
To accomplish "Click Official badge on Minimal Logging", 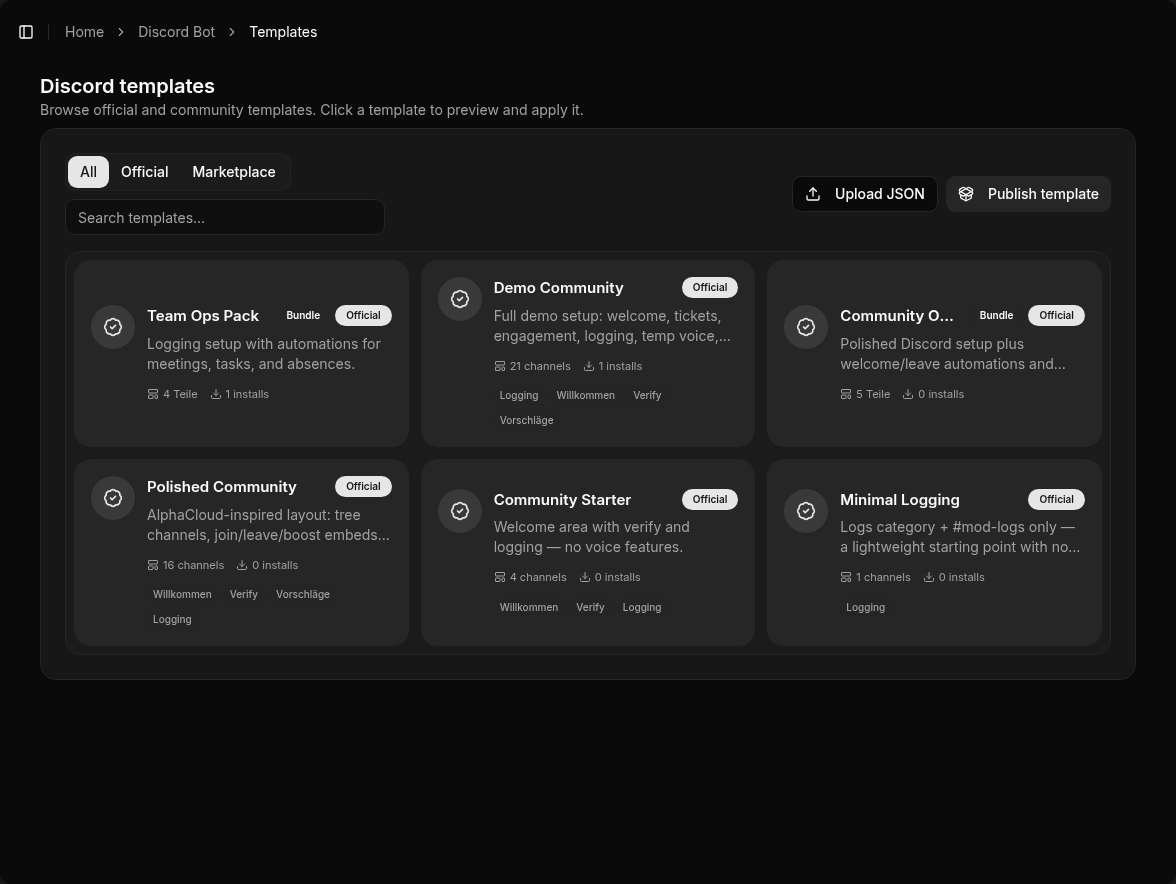I will click(x=1056, y=499).
